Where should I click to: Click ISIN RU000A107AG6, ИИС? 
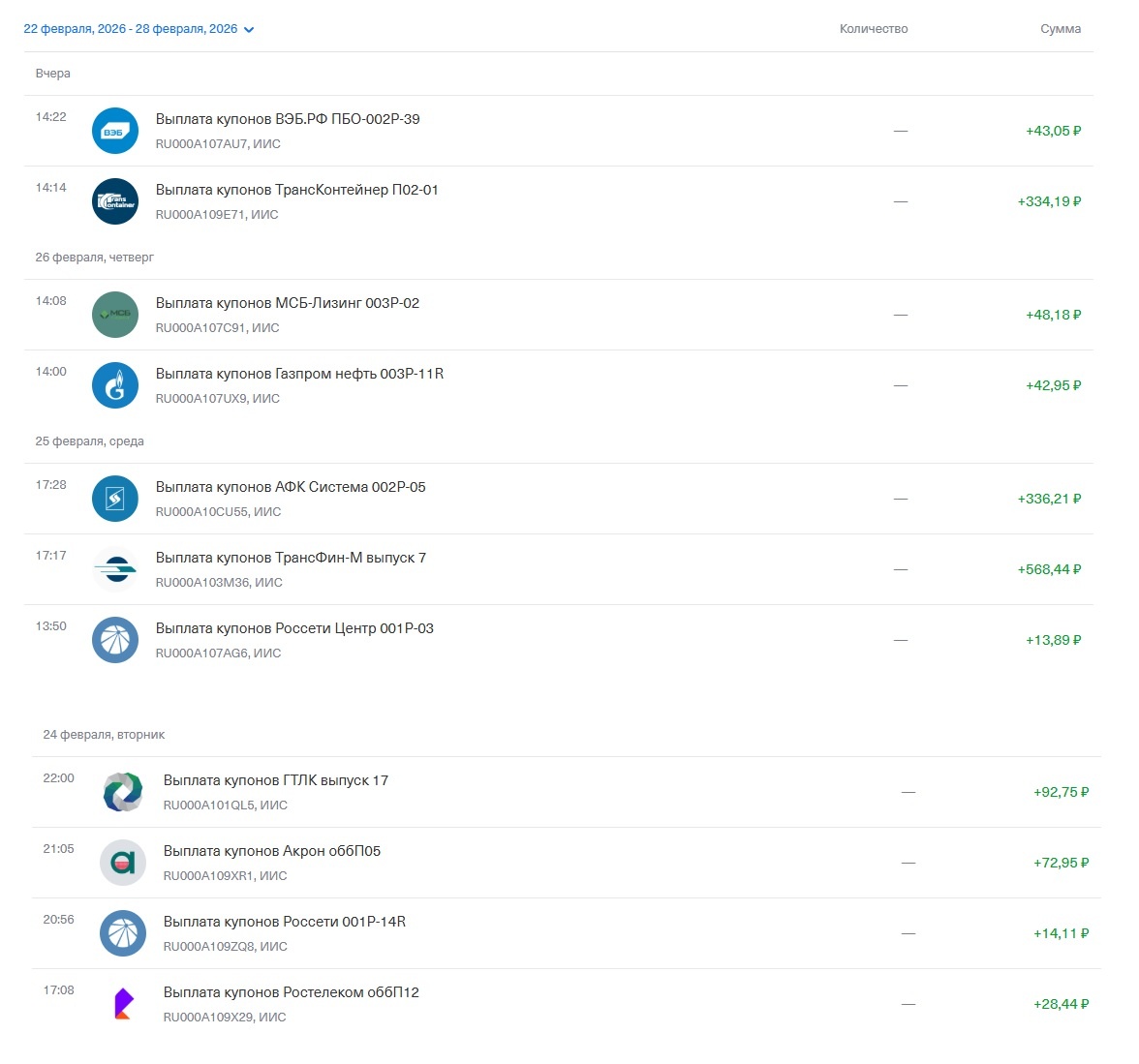219,653
